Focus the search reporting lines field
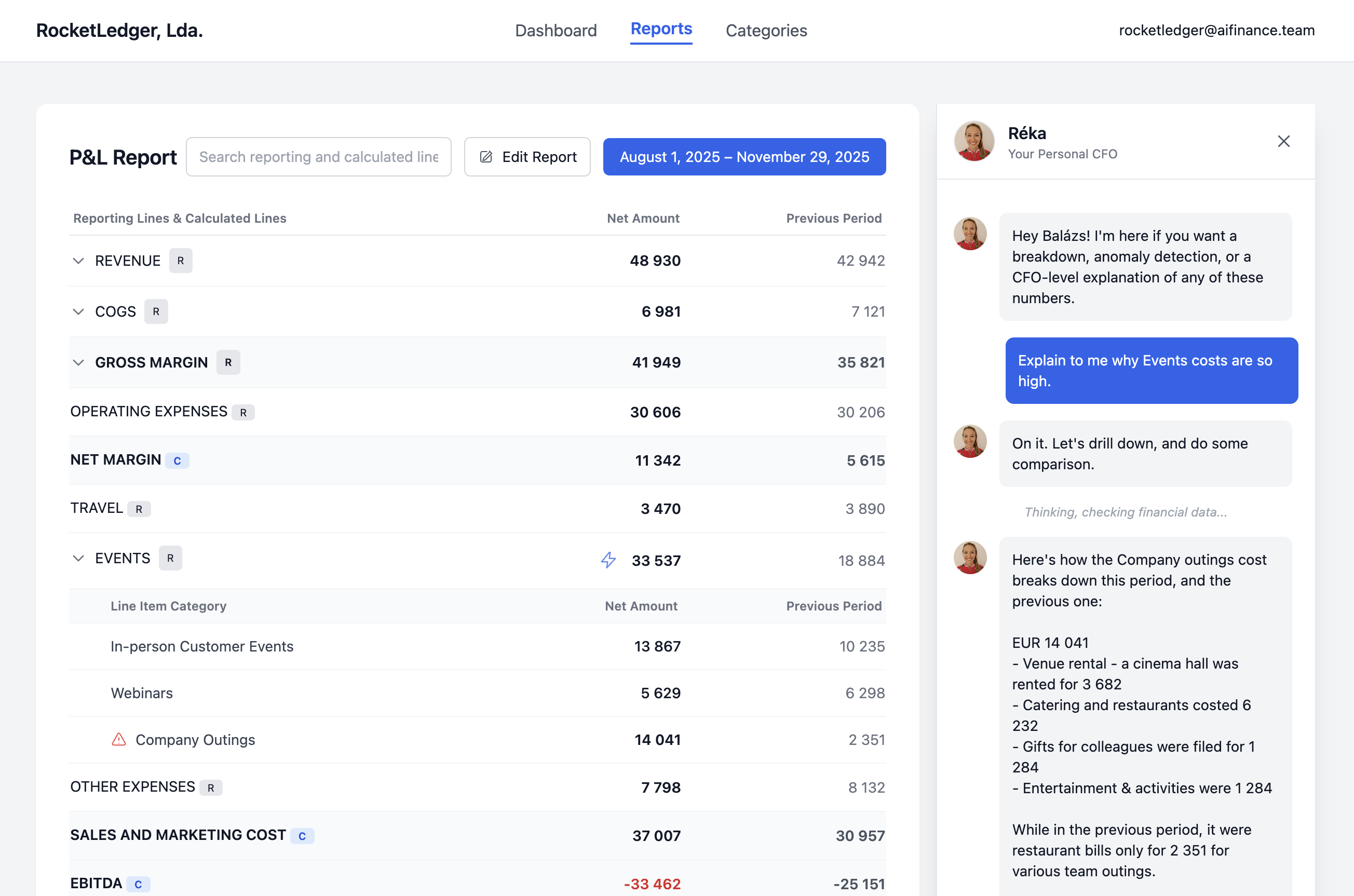The image size is (1354, 896). [x=318, y=157]
